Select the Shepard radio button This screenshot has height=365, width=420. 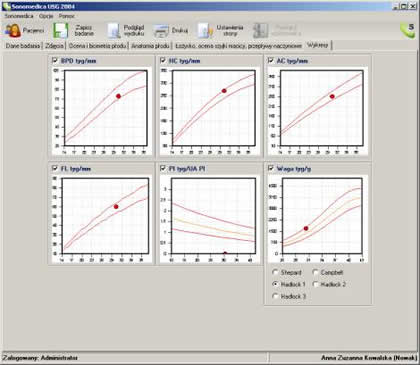[275, 272]
